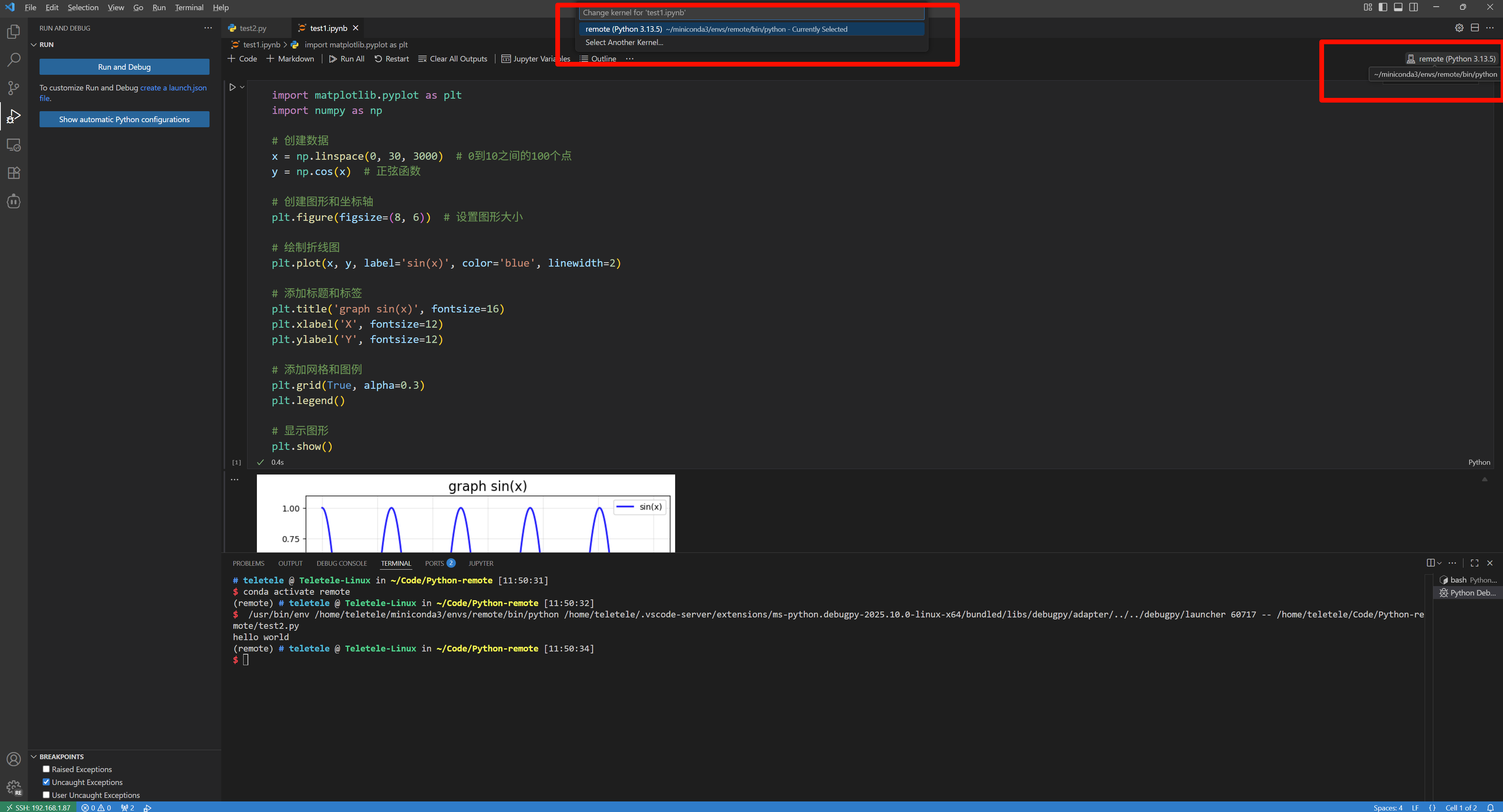
Task: Open the Accounts icon in activity bar
Action: 13,759
